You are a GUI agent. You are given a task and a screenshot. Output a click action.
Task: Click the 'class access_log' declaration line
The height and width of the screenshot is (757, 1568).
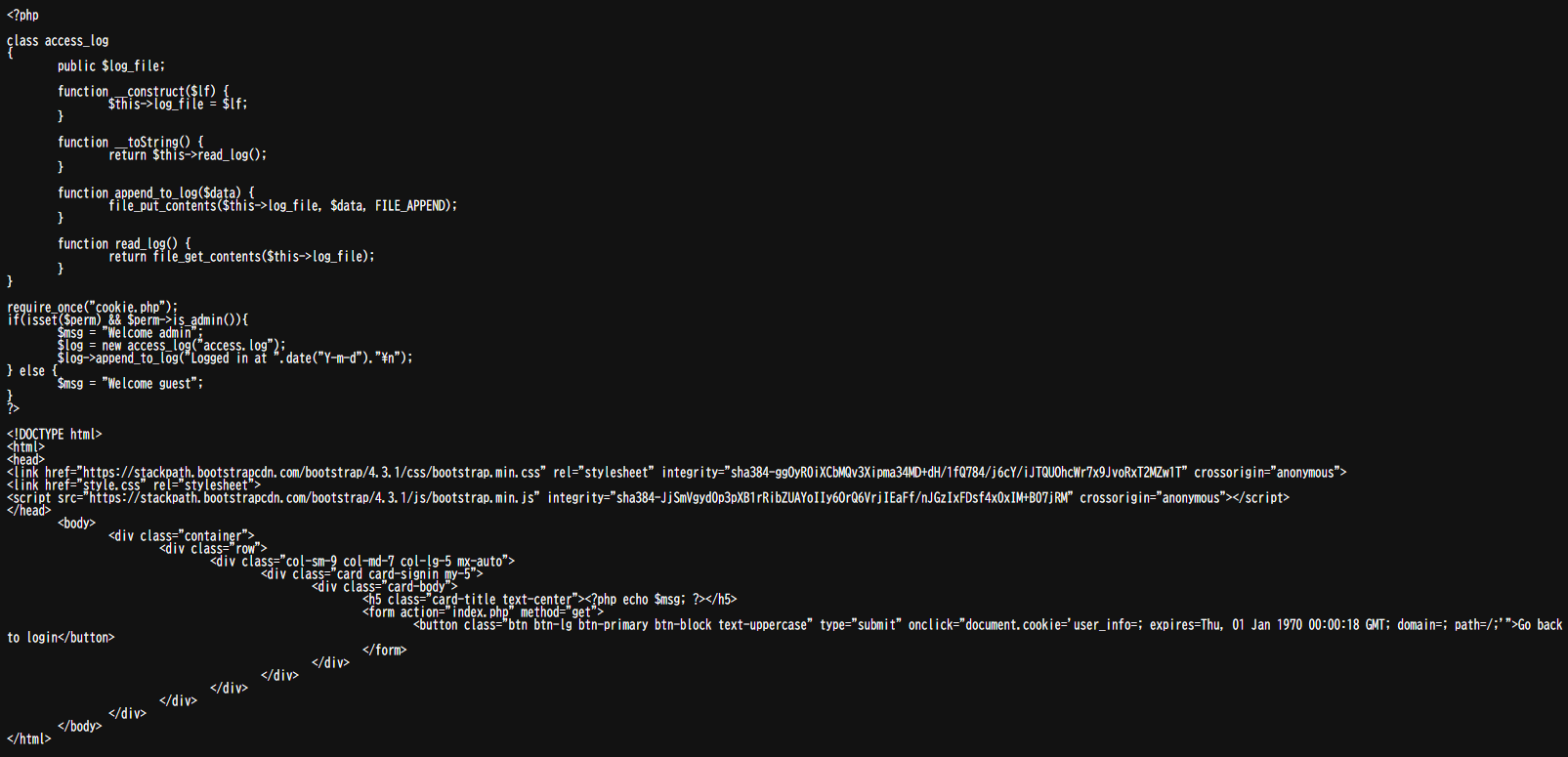[x=58, y=41]
